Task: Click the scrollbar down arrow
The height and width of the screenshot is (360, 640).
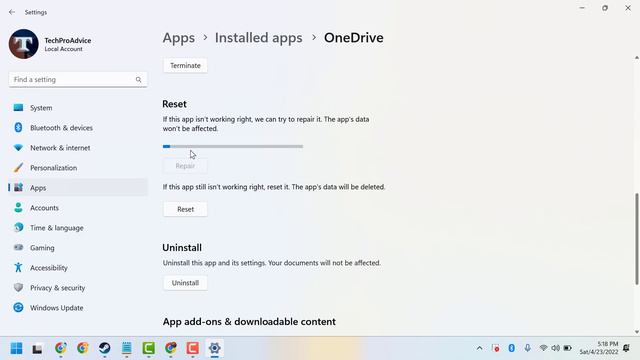Action: pos(637,332)
